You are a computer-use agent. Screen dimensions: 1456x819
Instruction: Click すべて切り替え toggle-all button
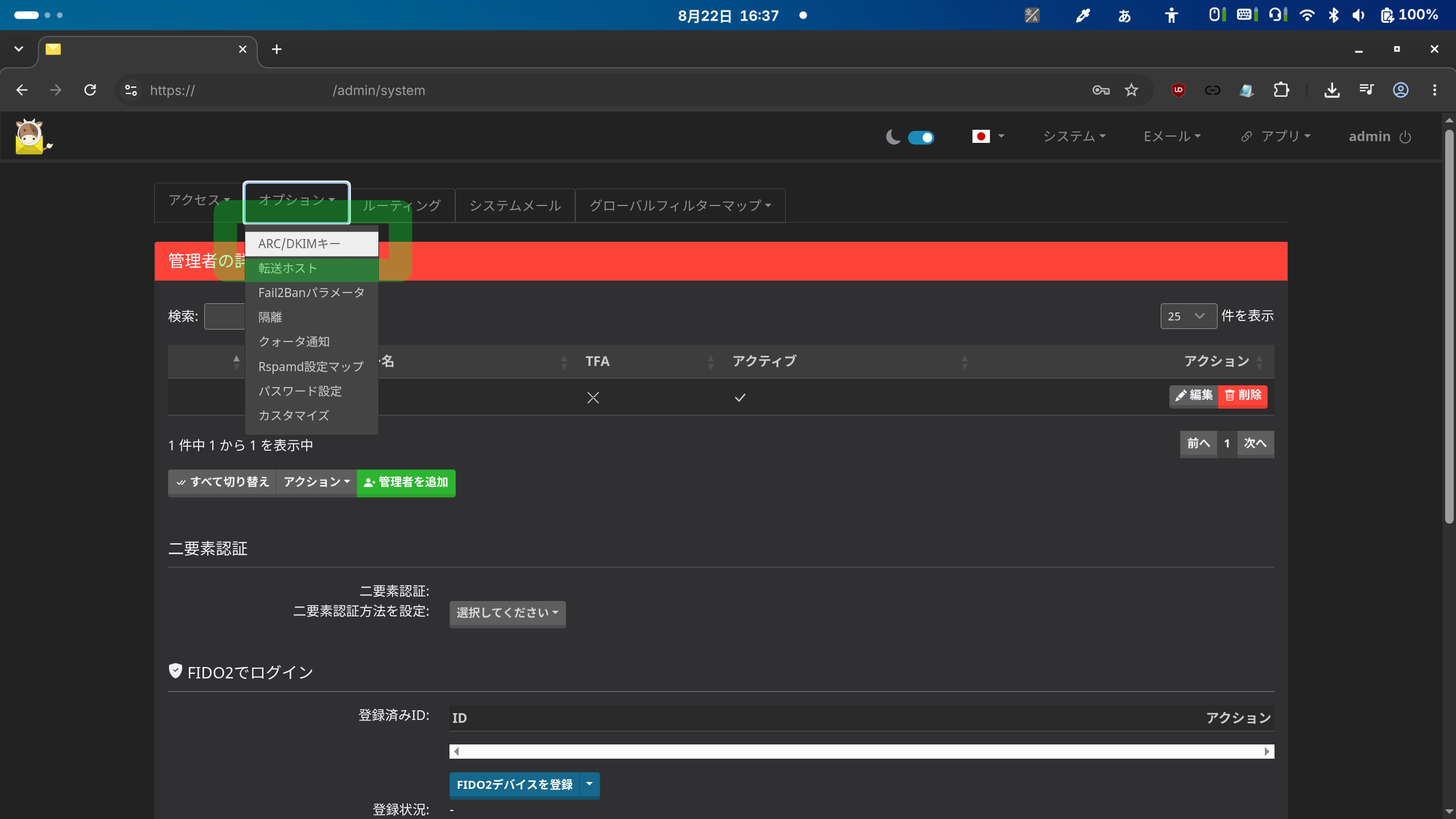[222, 483]
